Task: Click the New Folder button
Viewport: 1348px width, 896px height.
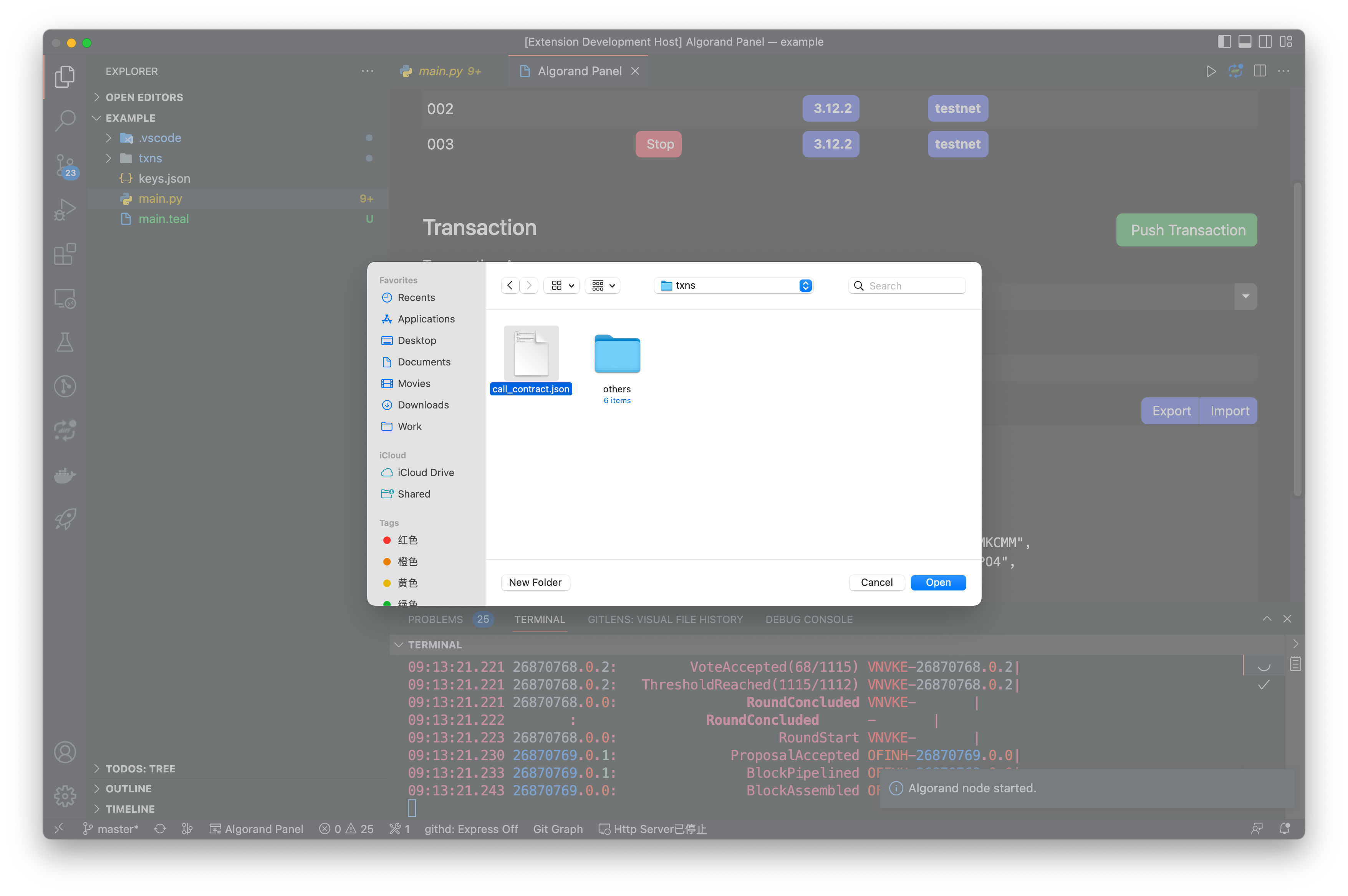Action: [535, 582]
